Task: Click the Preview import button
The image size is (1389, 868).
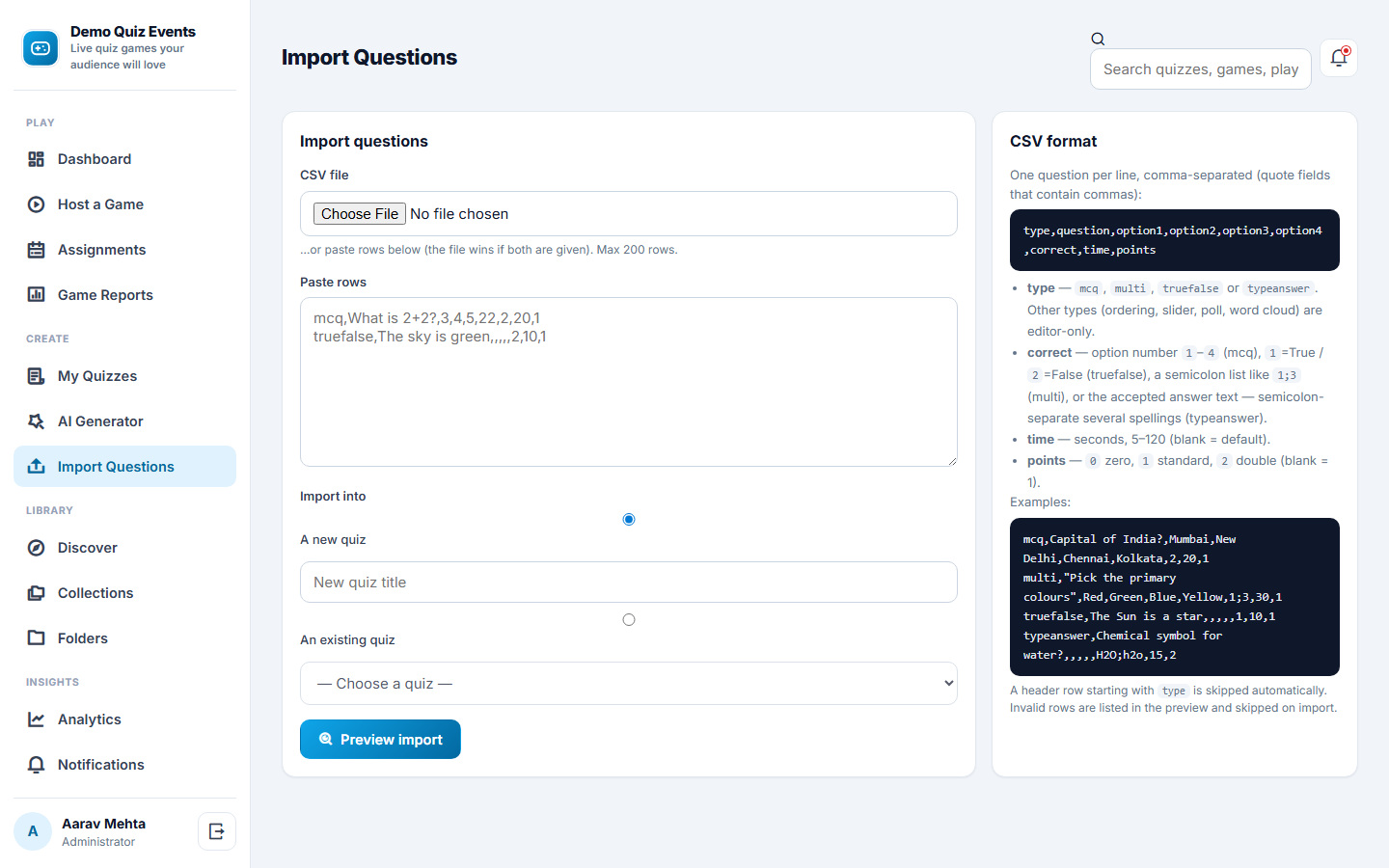Action: [380, 740]
